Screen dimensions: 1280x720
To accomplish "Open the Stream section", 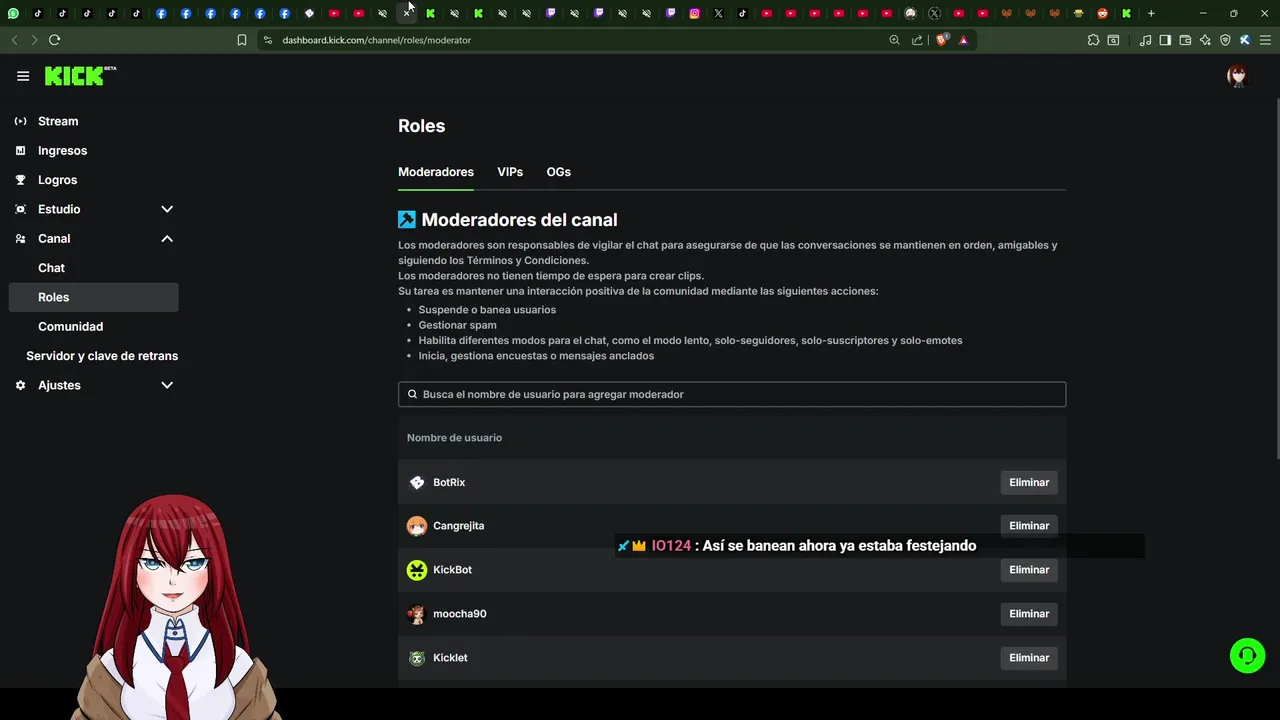I will click(x=58, y=121).
